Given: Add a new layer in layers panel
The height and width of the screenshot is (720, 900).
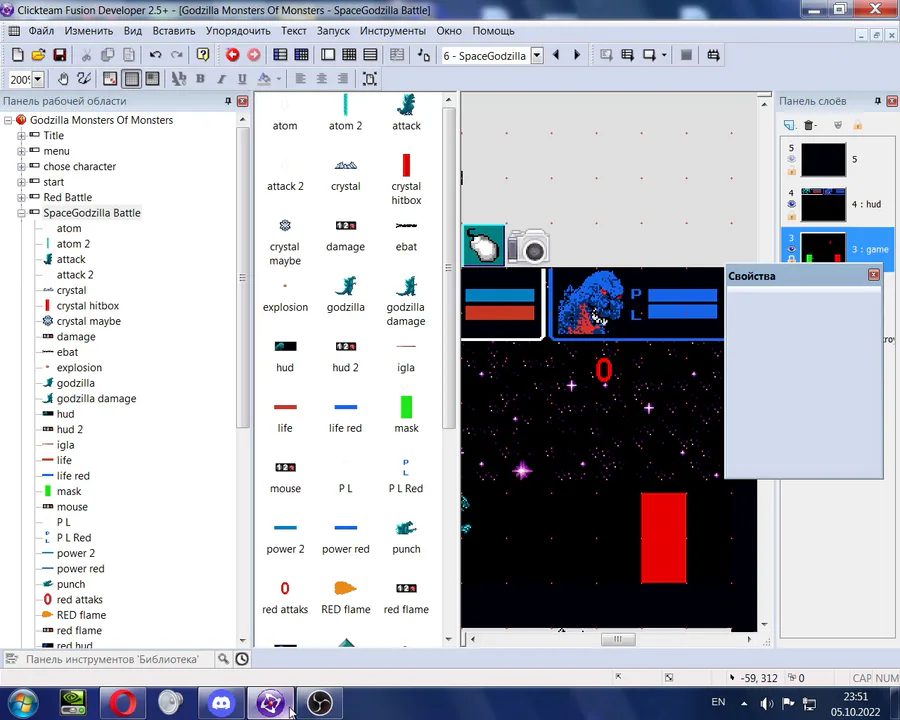Looking at the screenshot, I should tap(789, 125).
